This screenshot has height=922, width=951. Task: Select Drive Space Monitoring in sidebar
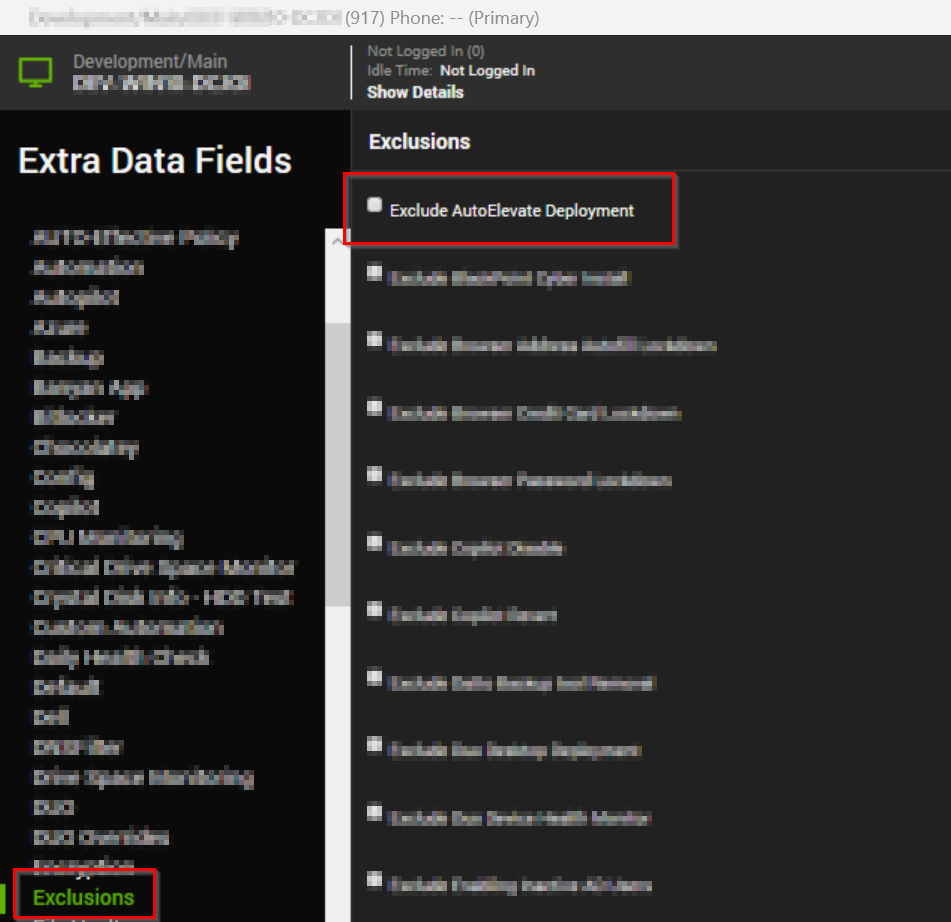(143, 777)
